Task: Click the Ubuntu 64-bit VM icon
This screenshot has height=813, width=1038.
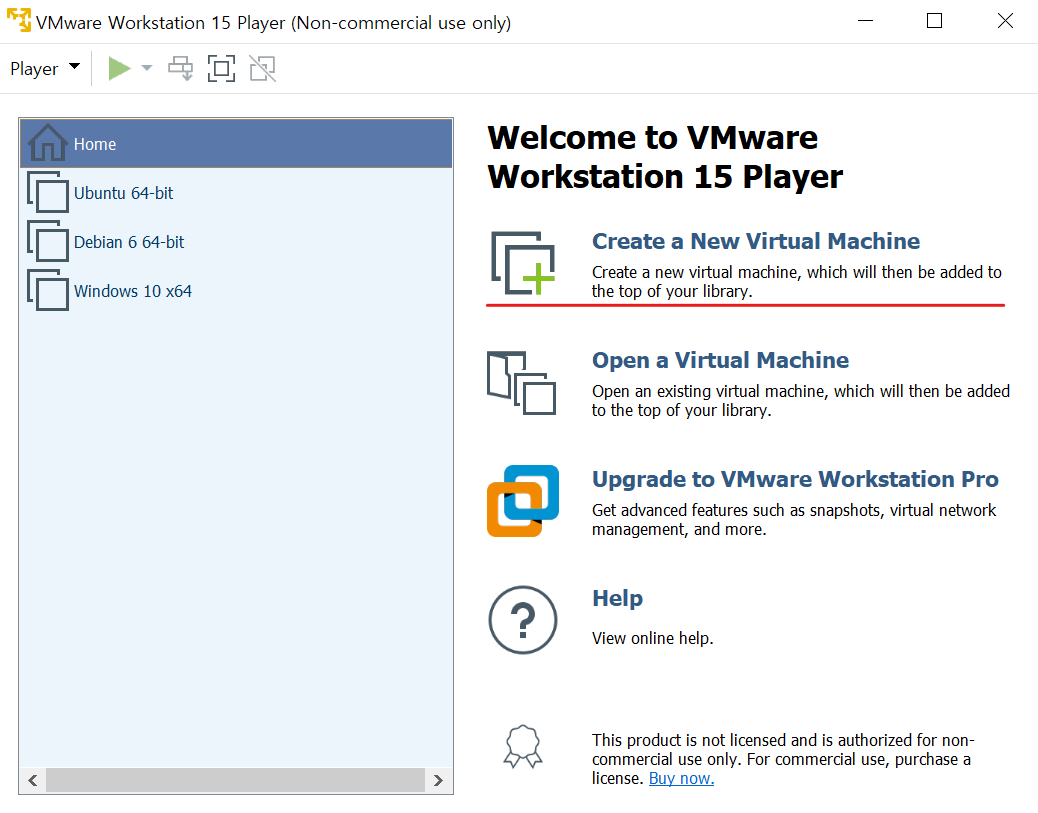Action: (48, 193)
